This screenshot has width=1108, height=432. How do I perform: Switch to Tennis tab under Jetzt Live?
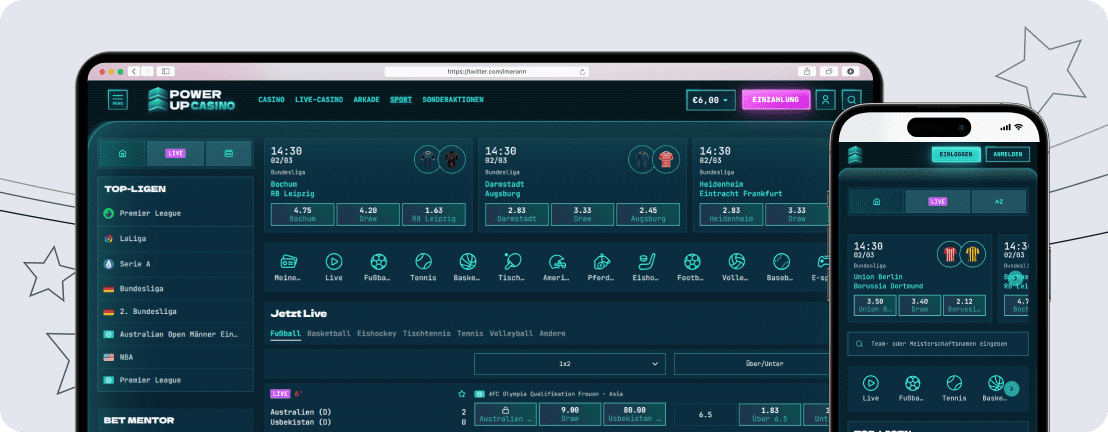pyautogui.click(x=470, y=333)
